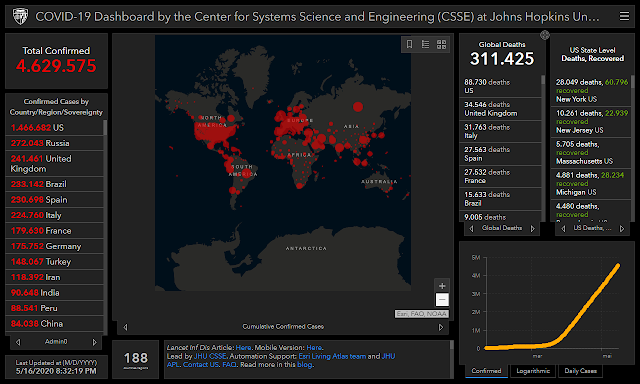Click 34.546 deaths United Kingdom entry
The width and height of the screenshot is (640, 384).
coord(500,109)
